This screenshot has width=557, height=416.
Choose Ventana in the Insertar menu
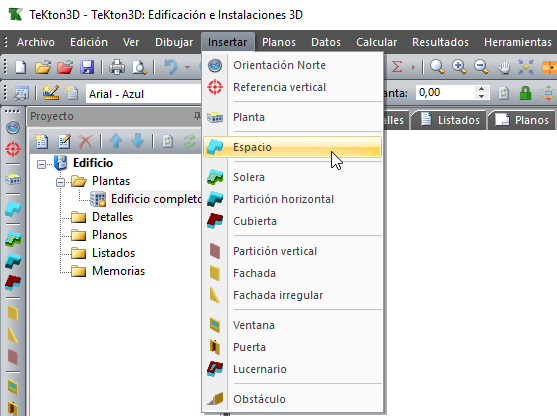[293, 325]
